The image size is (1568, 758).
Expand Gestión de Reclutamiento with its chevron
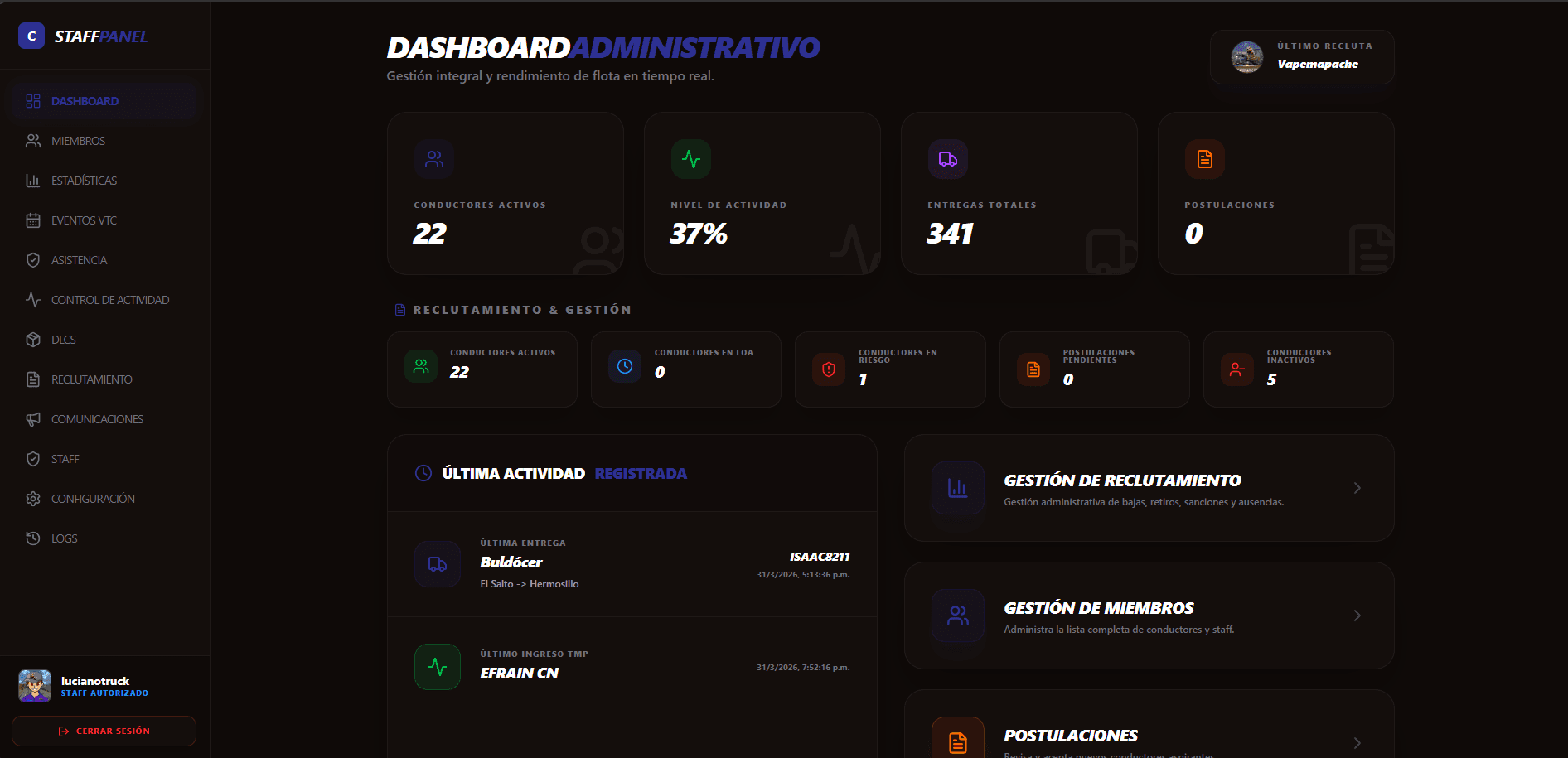1357,488
